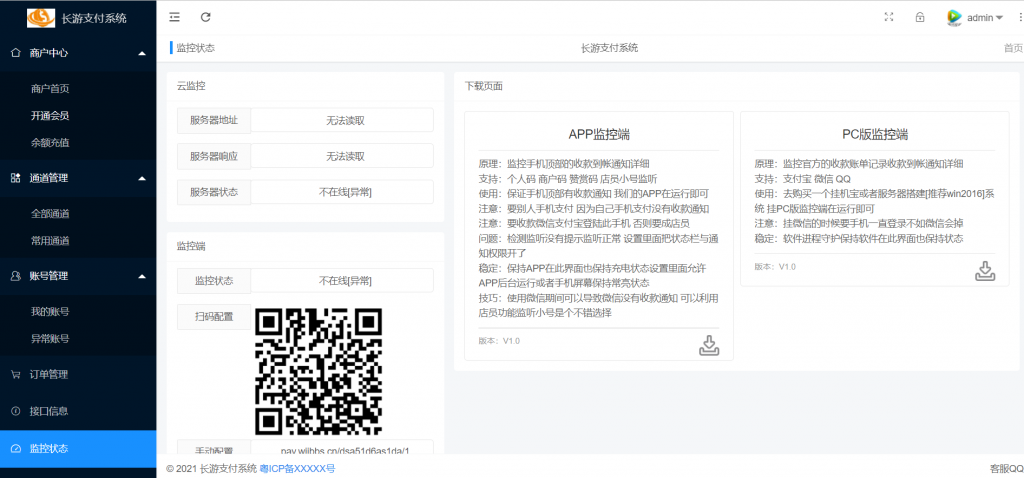
Task: Click APP card 版本：V1.0 text
Action: click(x=500, y=341)
